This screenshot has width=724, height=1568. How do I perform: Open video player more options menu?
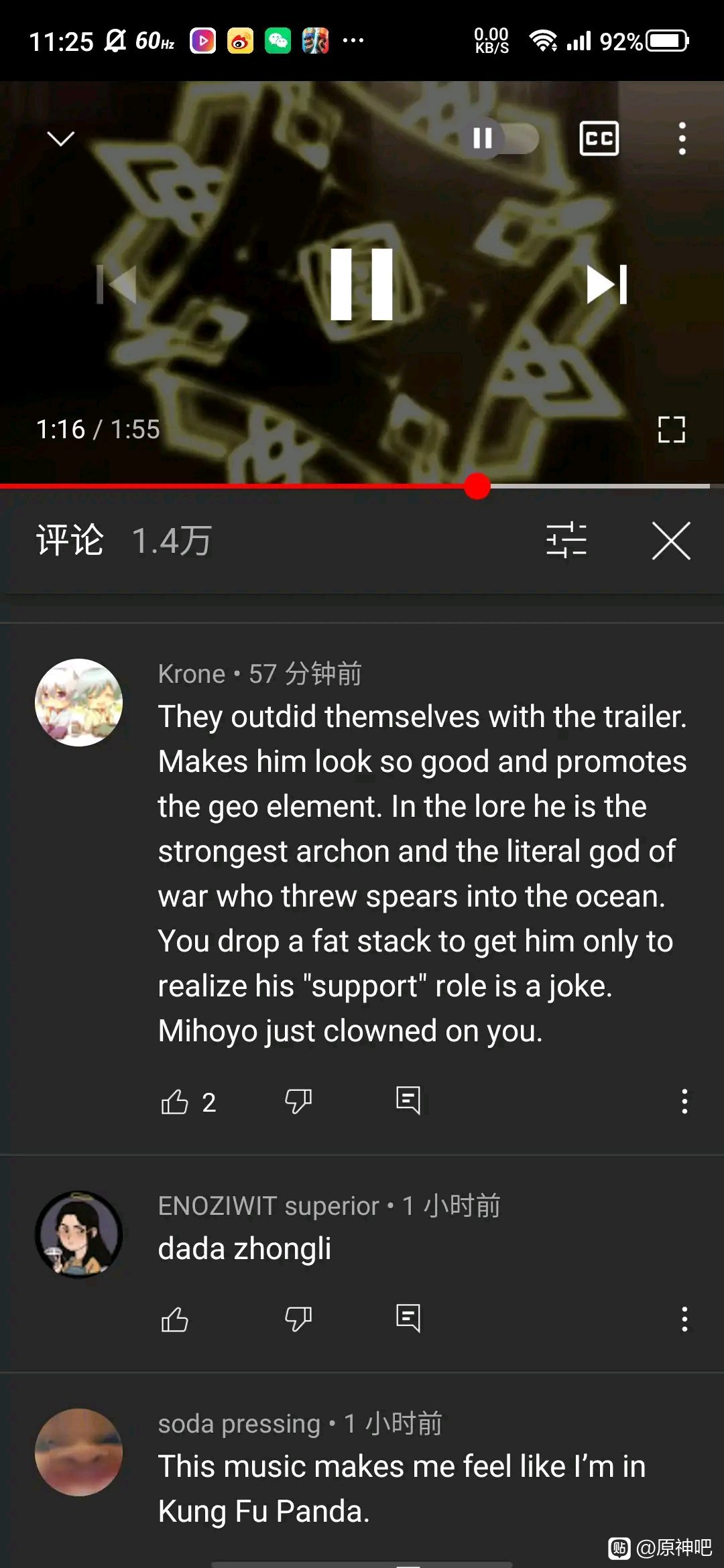tap(682, 139)
